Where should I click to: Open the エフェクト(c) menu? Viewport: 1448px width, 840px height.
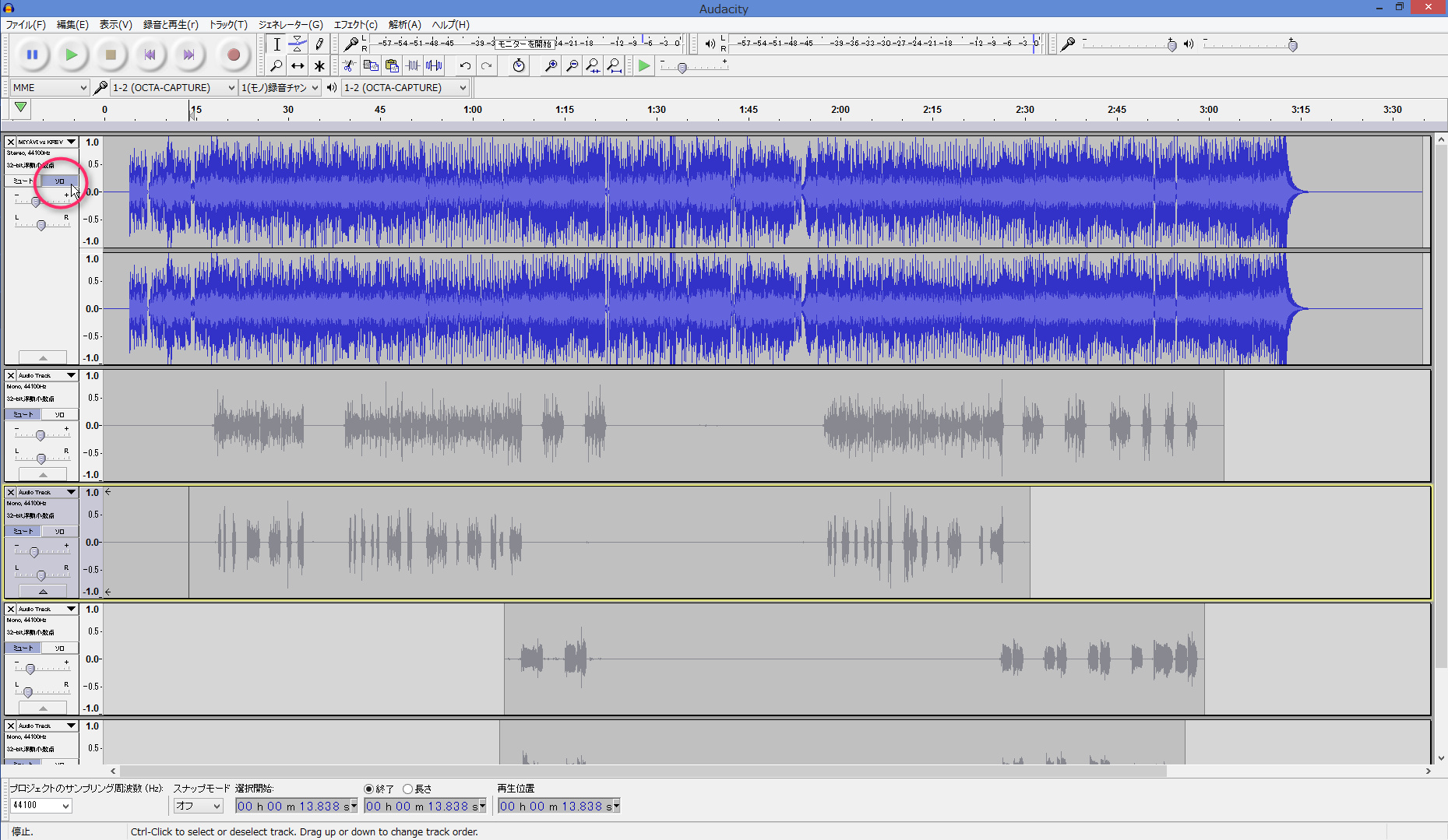click(355, 24)
